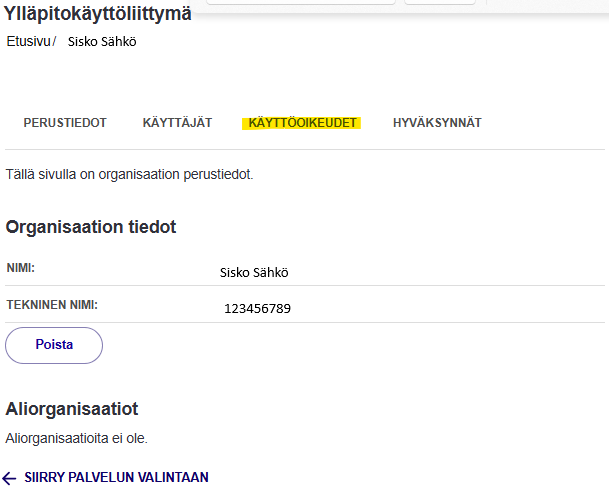Click the Organisaation tiedot heading
609x488 pixels.
(91, 227)
